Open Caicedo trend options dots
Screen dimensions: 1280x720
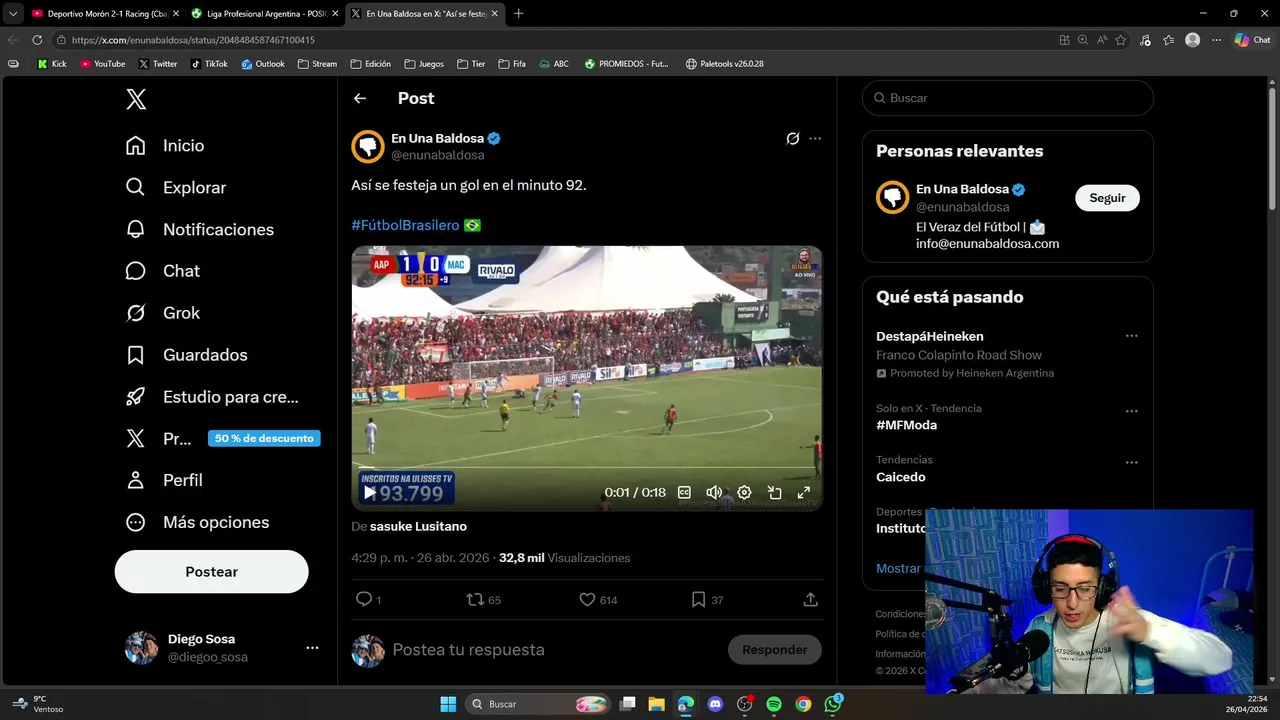tap(1132, 462)
